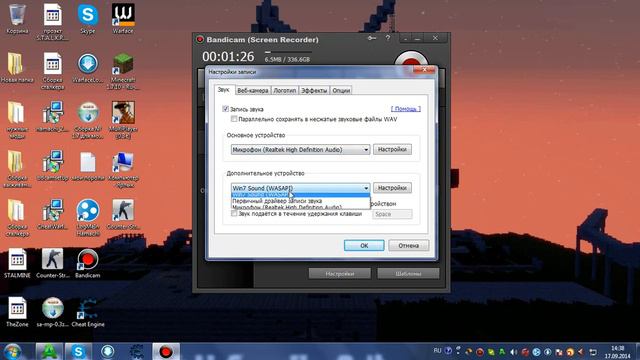Open the Основное устройство Микрофон dropdown
The image size is (640, 360).
300,150
